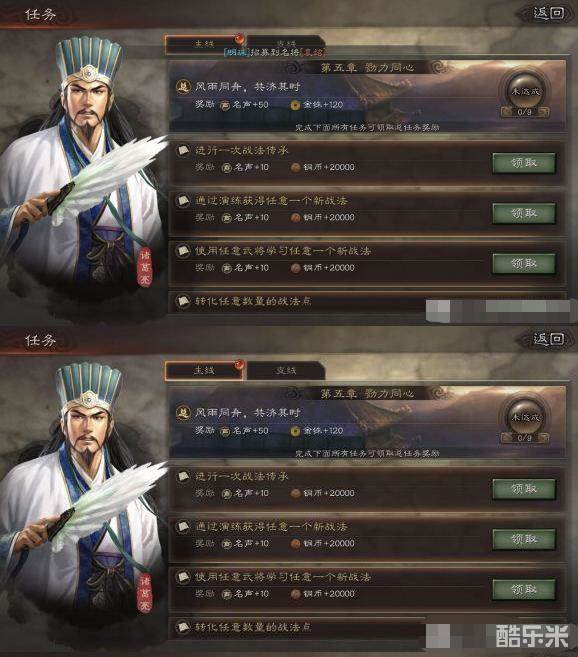The width and height of the screenshot is (578, 657).
Task: Click the 诸葛亮 portrait in upper screen
Action: click(82, 168)
